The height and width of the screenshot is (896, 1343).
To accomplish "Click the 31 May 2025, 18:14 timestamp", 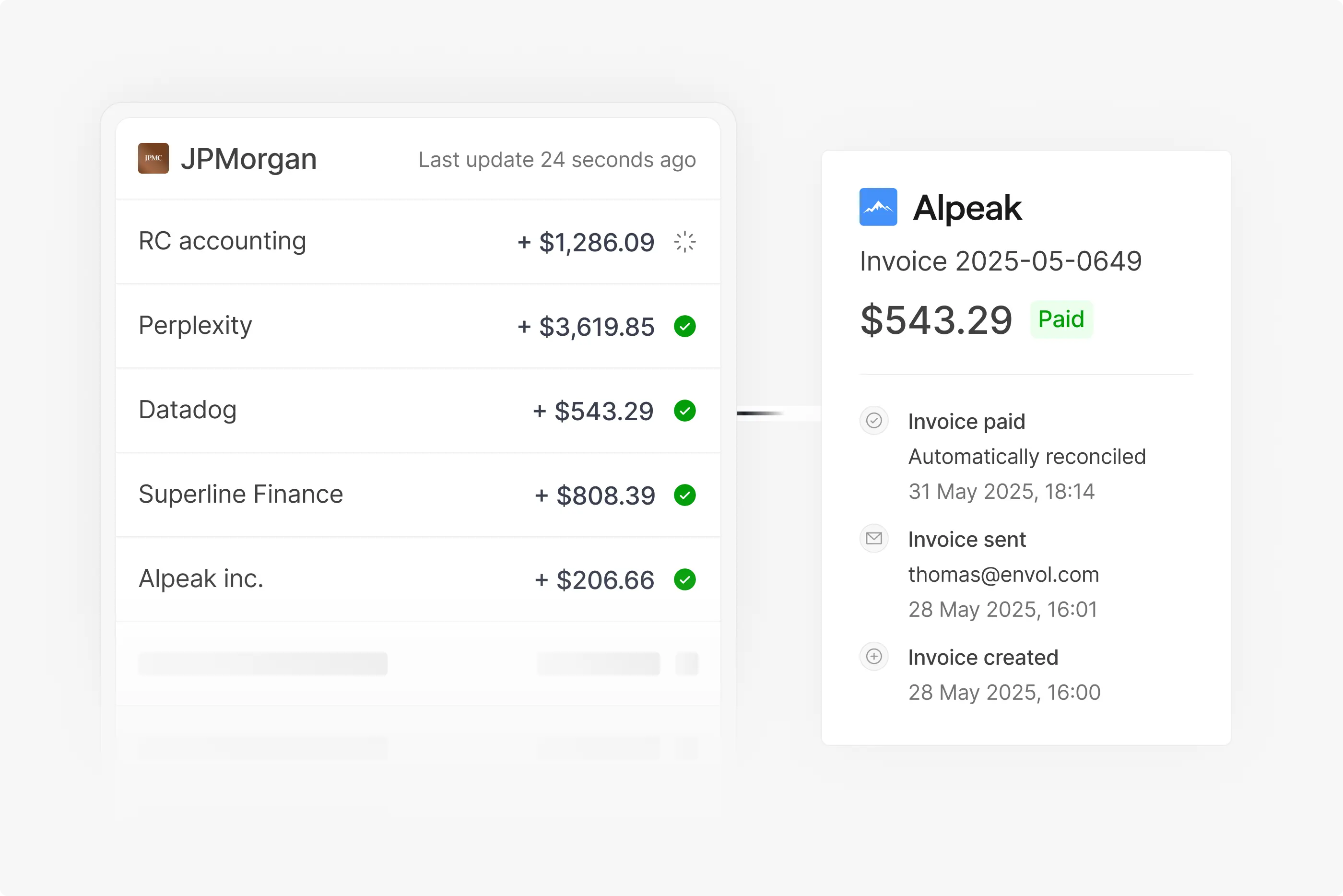I will coord(1001,492).
